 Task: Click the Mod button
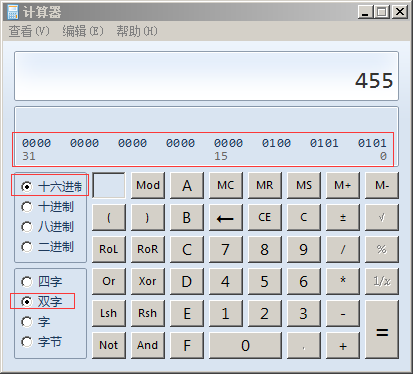(x=148, y=185)
